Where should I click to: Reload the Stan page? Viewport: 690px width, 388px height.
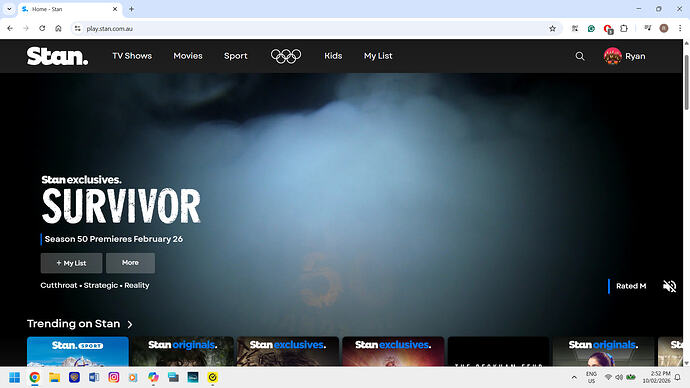tap(42, 29)
